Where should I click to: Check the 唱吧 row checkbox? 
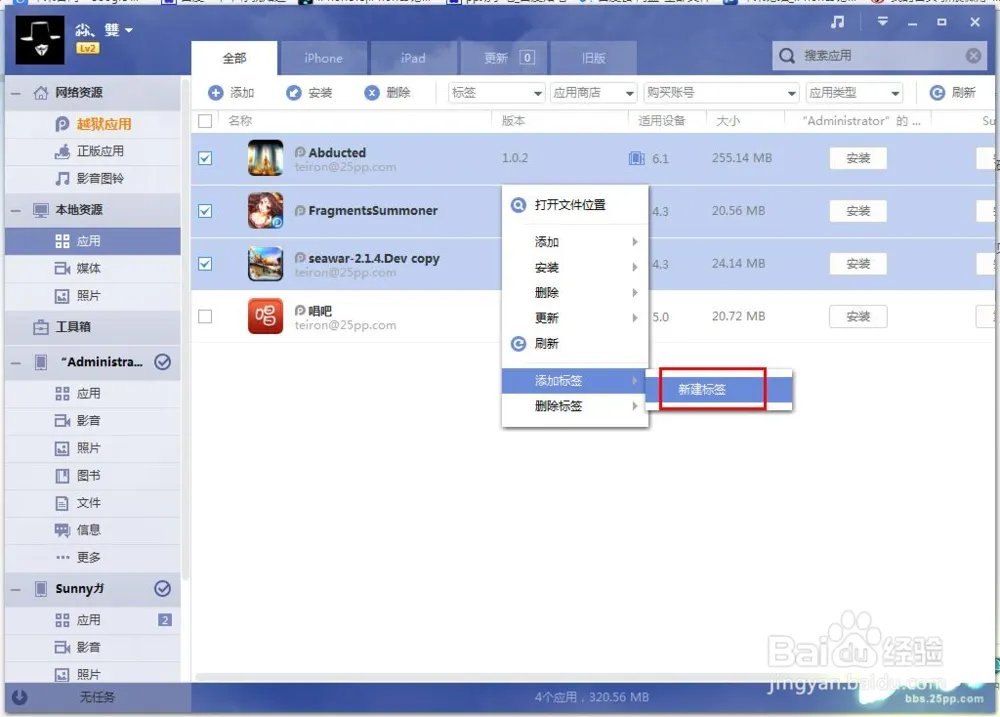tap(205, 317)
